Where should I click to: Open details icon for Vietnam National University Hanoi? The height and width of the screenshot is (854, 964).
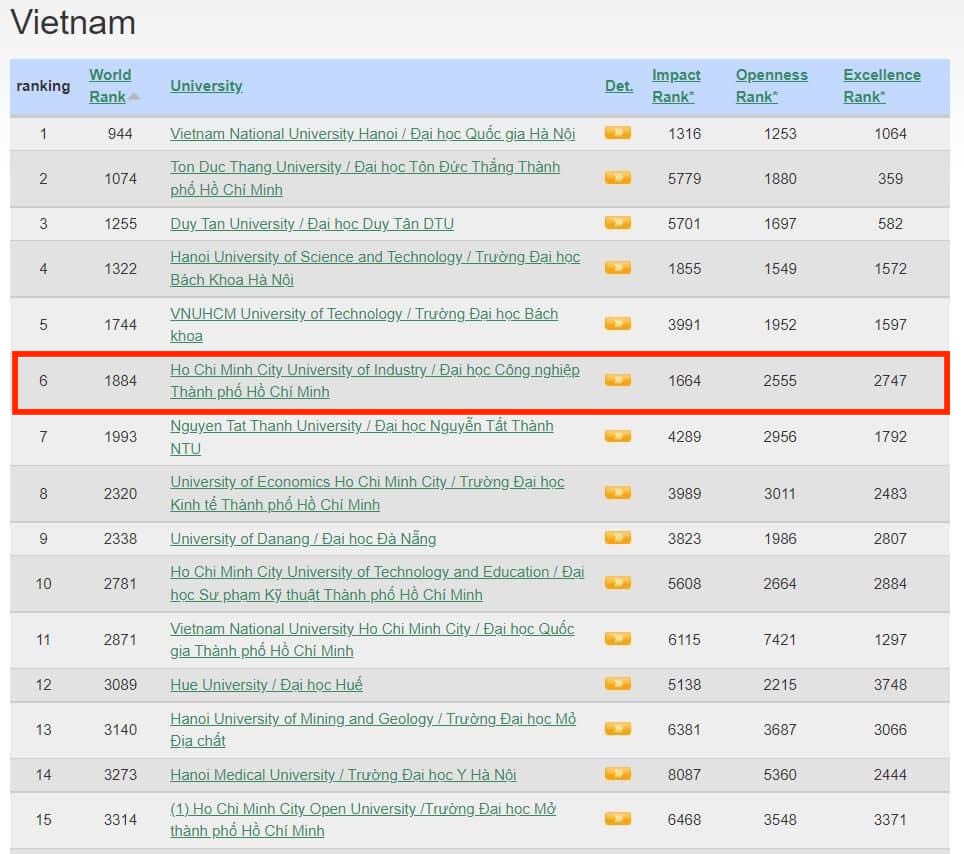point(617,134)
